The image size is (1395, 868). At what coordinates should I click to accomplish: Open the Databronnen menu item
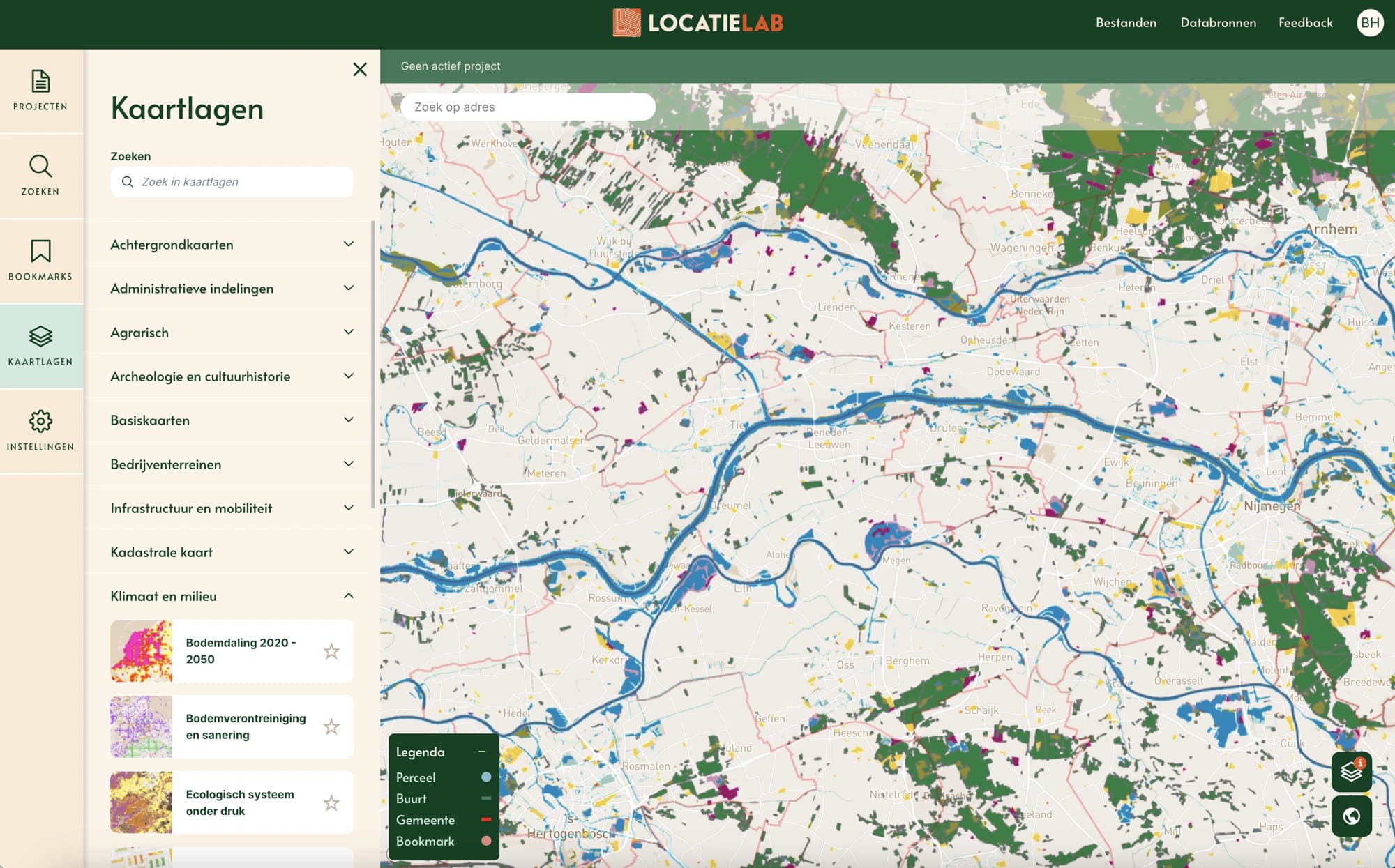tap(1218, 22)
